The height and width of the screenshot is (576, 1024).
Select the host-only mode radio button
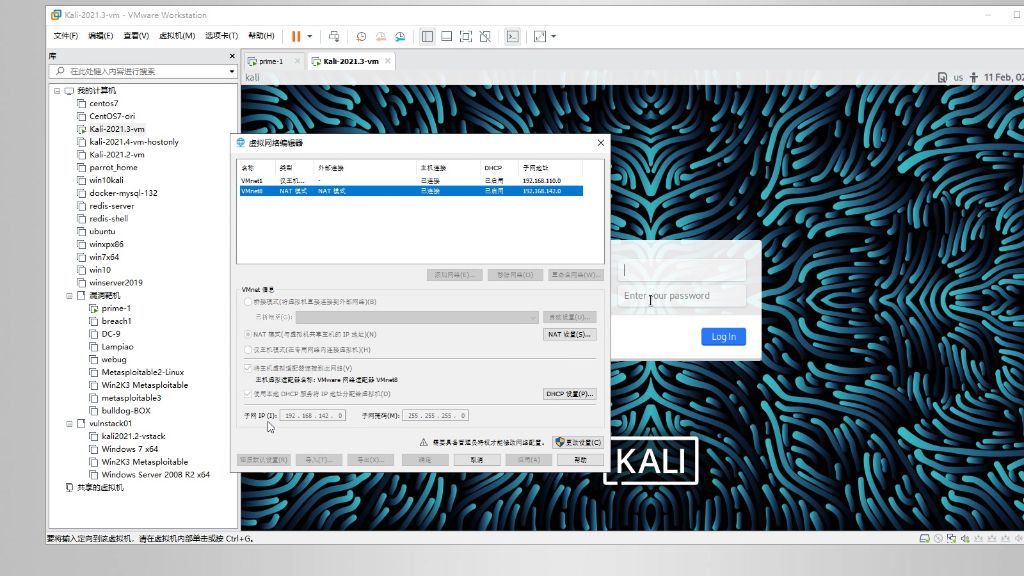[x=248, y=349]
